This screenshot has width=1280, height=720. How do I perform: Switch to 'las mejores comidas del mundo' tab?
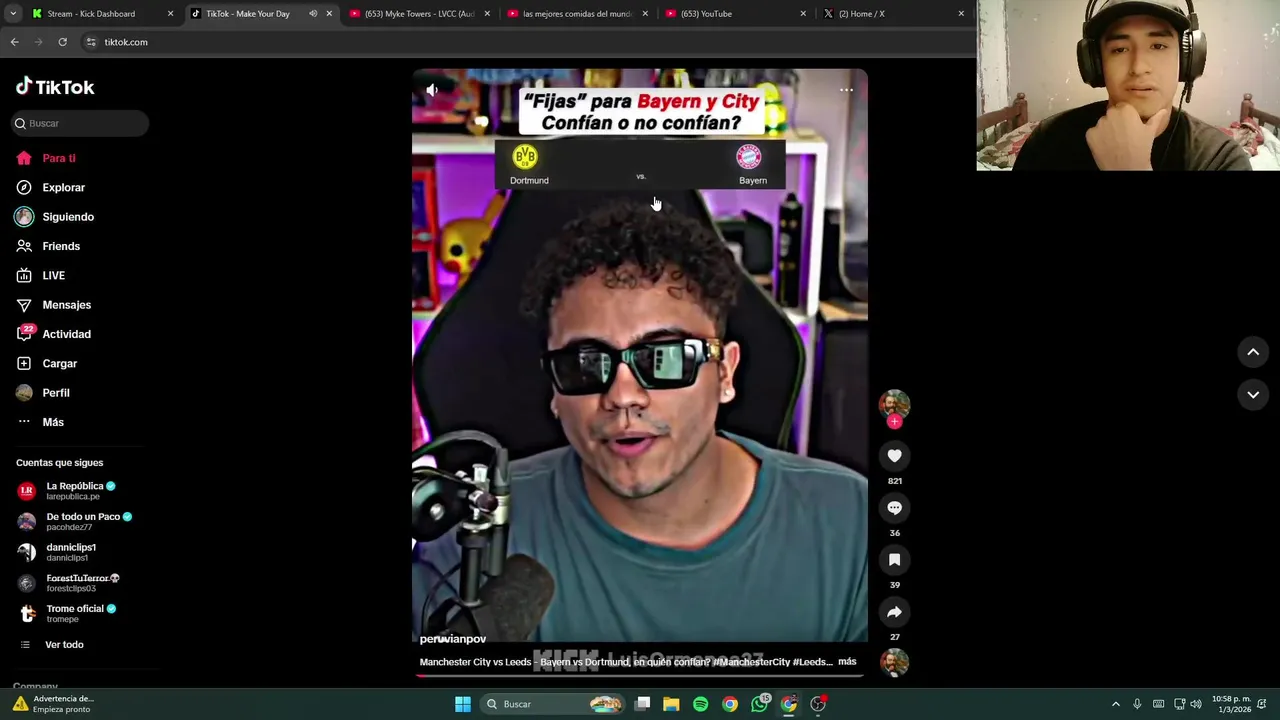[578, 14]
